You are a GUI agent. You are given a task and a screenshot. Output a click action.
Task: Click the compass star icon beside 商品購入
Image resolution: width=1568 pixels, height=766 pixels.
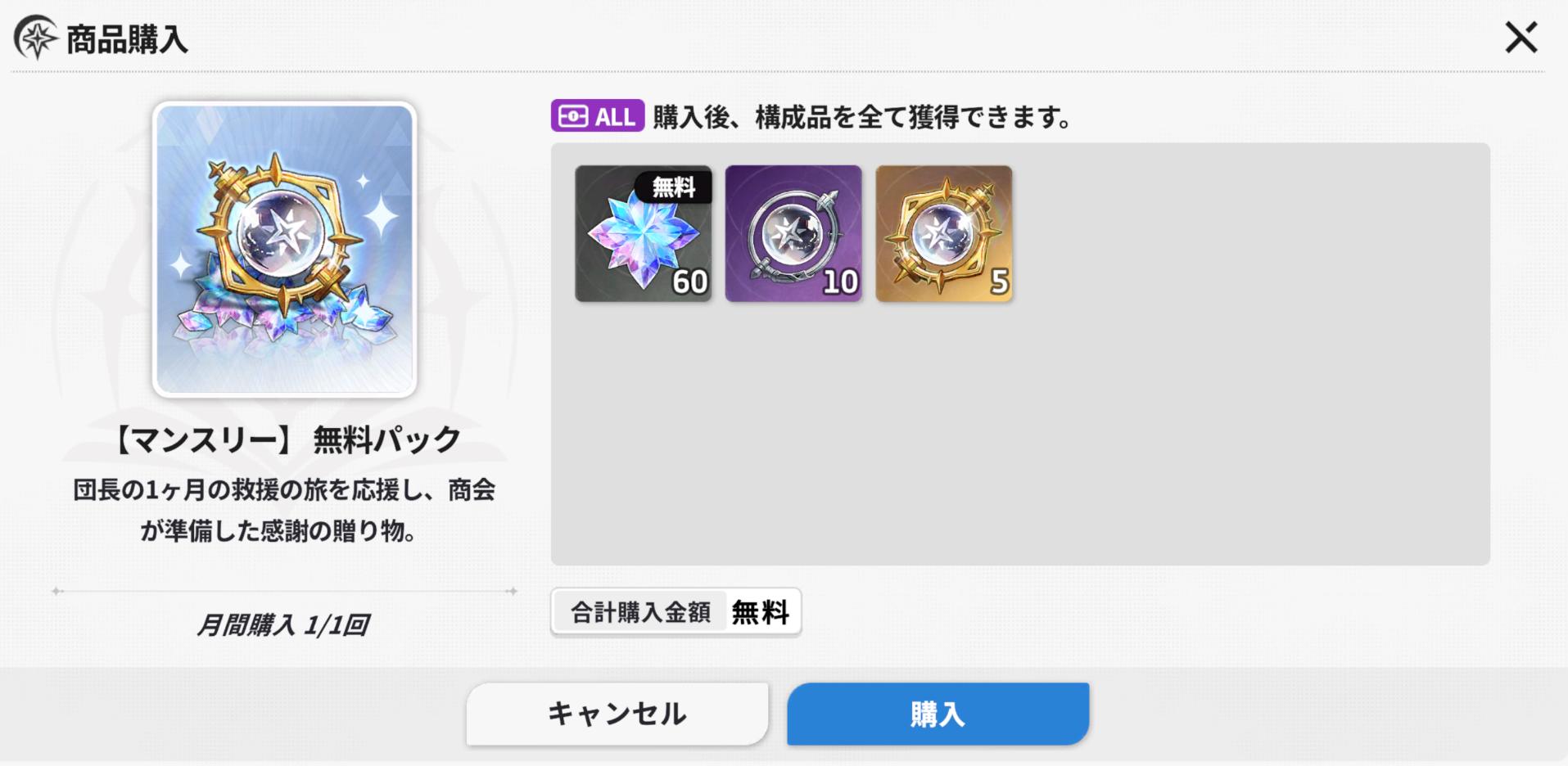coord(36,38)
